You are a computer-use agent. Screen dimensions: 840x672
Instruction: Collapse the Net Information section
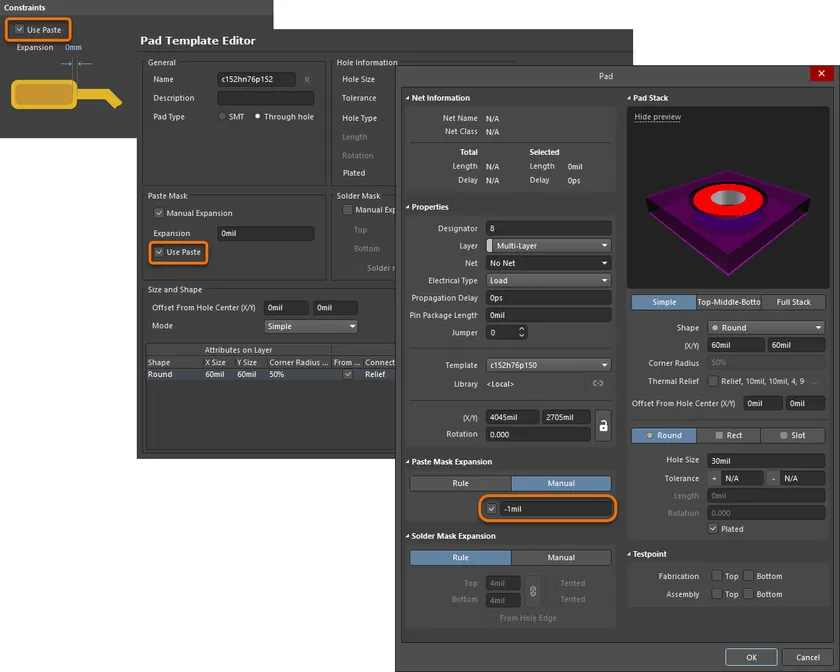coord(408,98)
